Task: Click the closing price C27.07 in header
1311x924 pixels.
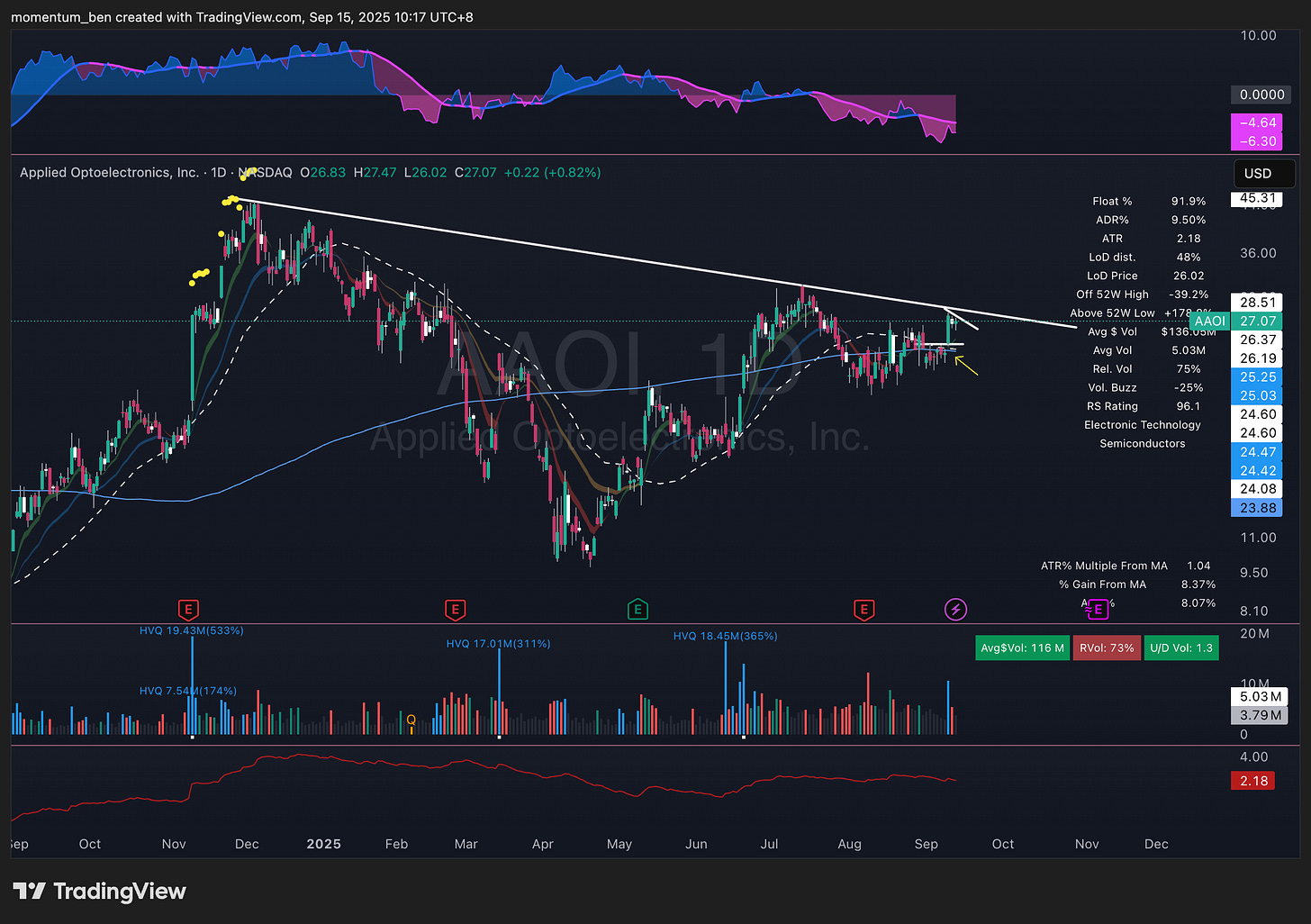Action: pyautogui.click(x=475, y=172)
